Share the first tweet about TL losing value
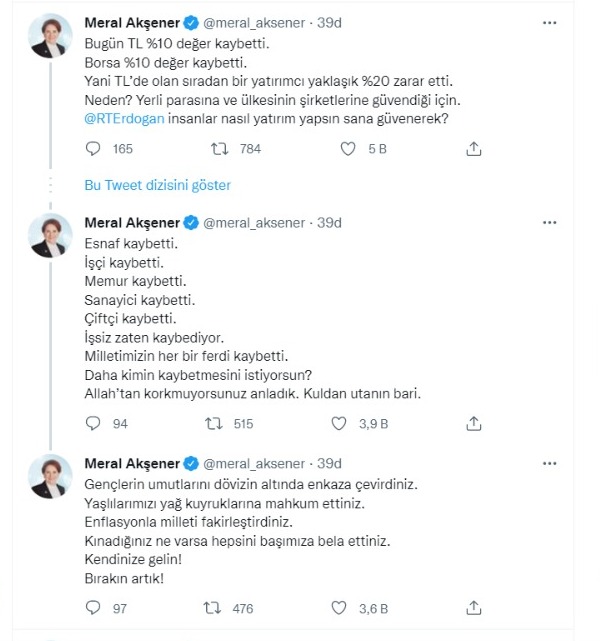Viewport: 600px width, 641px height. click(x=473, y=149)
